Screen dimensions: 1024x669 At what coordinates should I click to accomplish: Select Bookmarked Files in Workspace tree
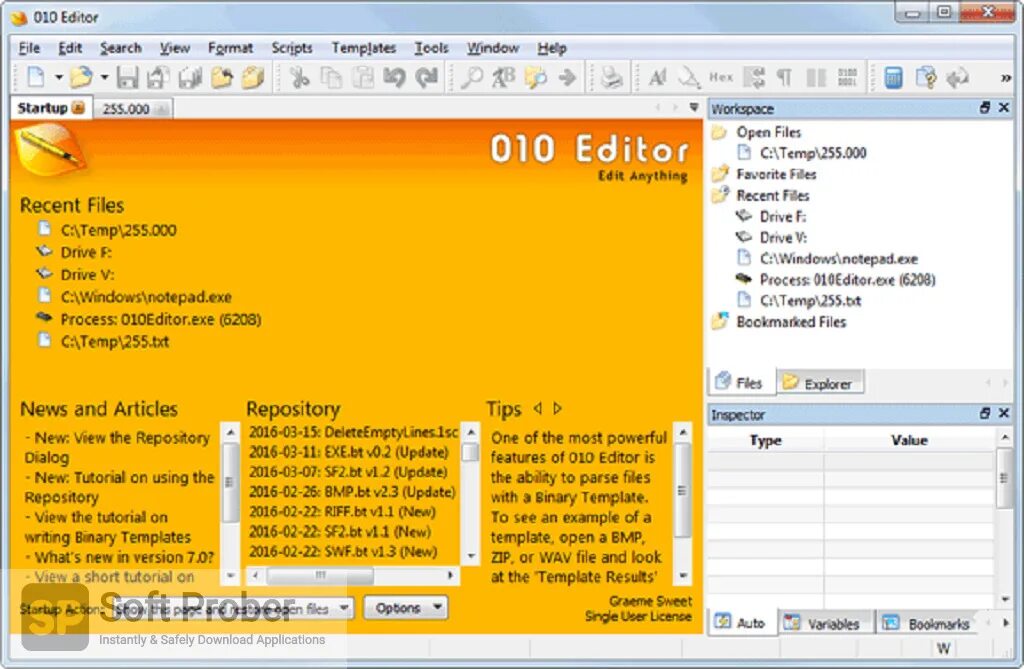[x=792, y=322]
